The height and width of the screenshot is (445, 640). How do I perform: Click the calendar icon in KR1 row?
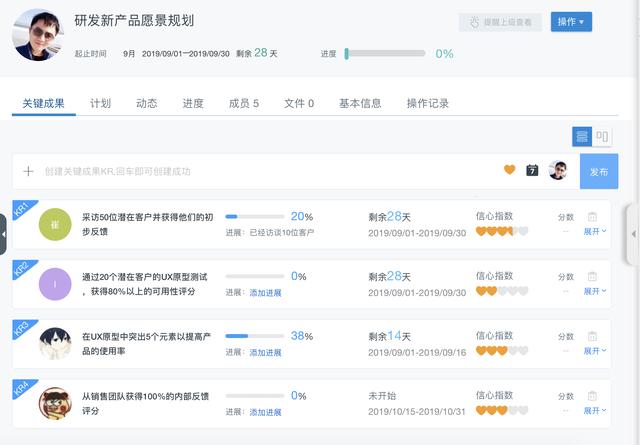pyautogui.click(x=592, y=216)
